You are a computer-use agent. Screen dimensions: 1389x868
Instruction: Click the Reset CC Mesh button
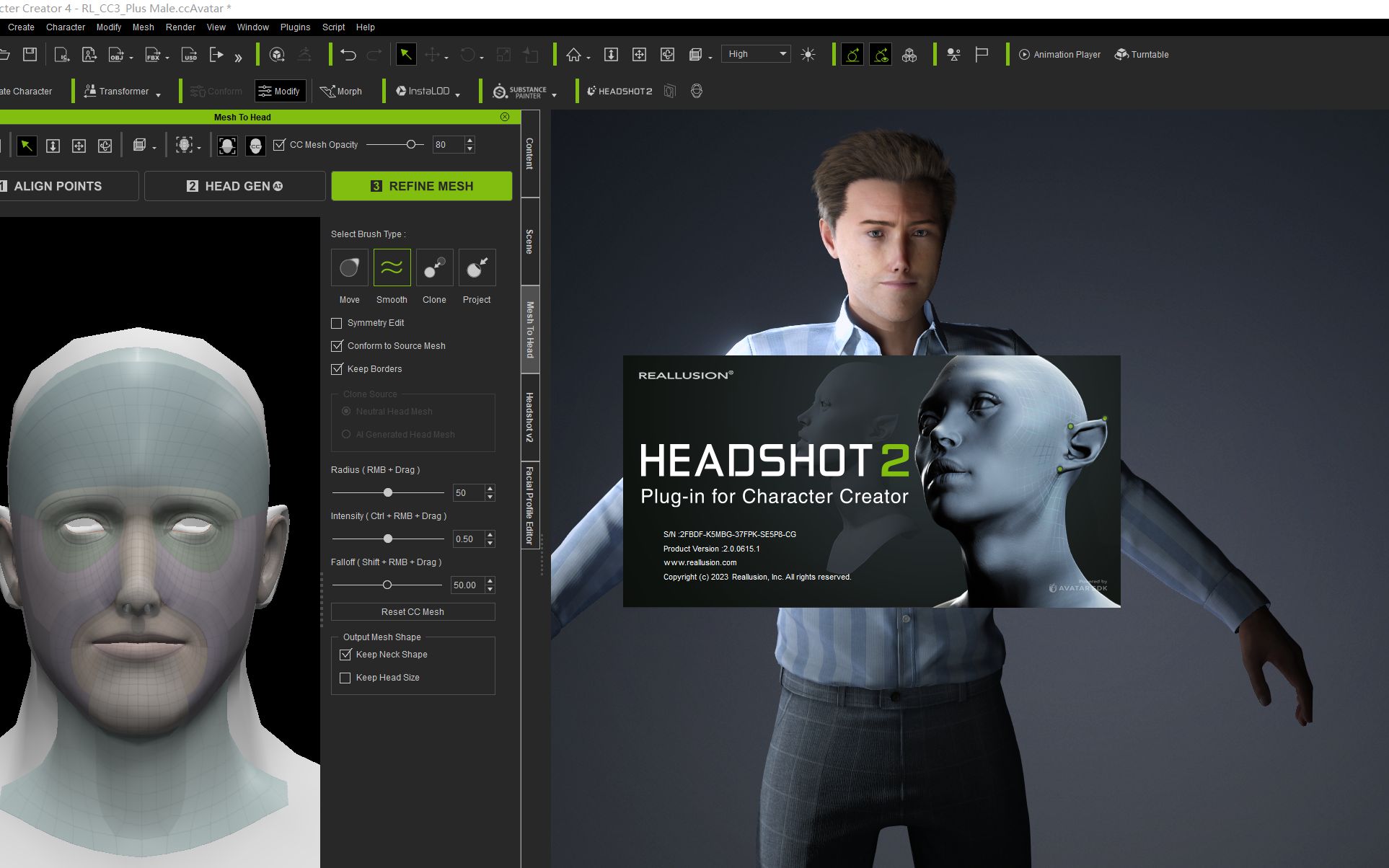pos(413,611)
